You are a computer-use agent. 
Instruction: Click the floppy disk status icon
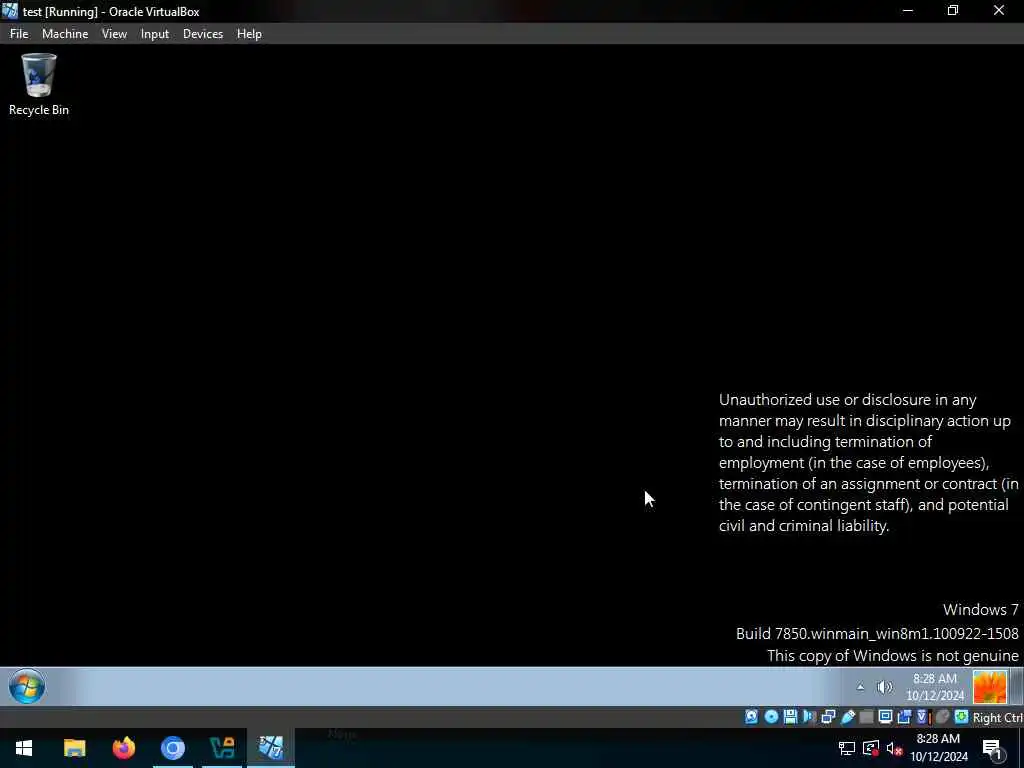point(790,717)
